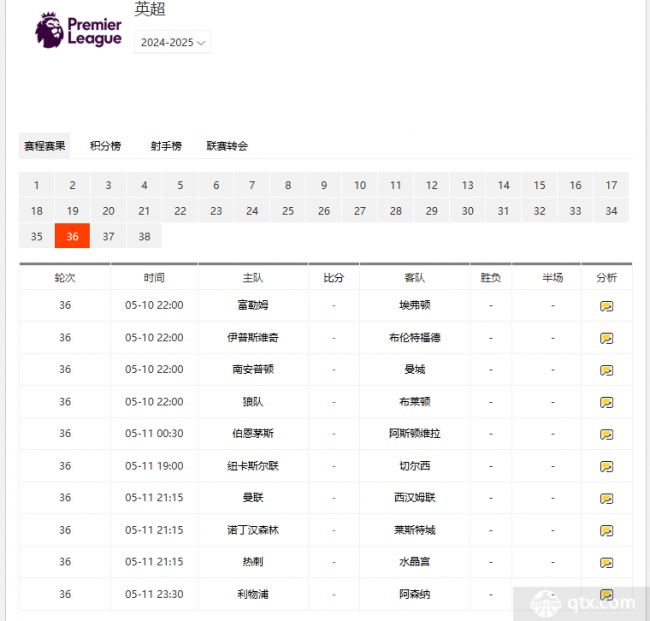Click home team 利物浦
This screenshot has height=621, width=650.
point(253,594)
